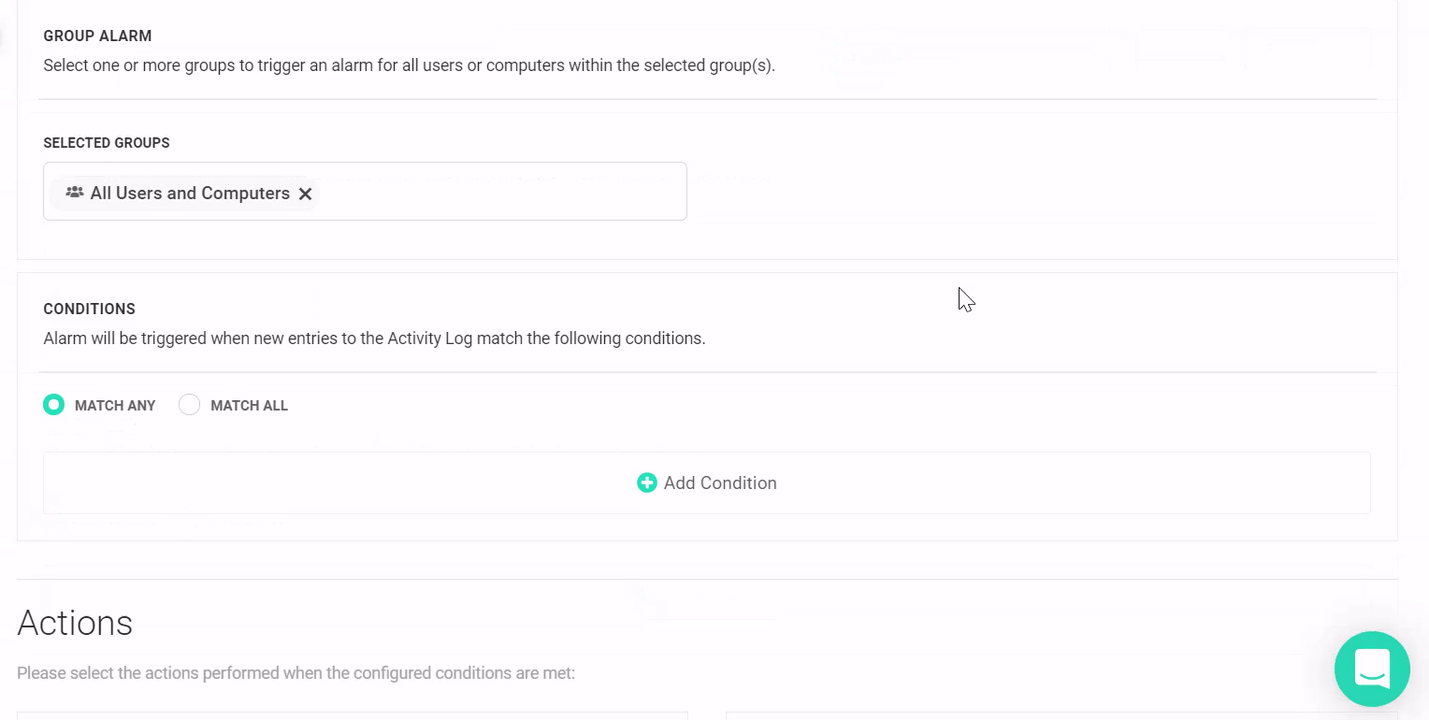Click the Actions section heading
Viewport: 1429px width, 720px height.
tap(74, 622)
